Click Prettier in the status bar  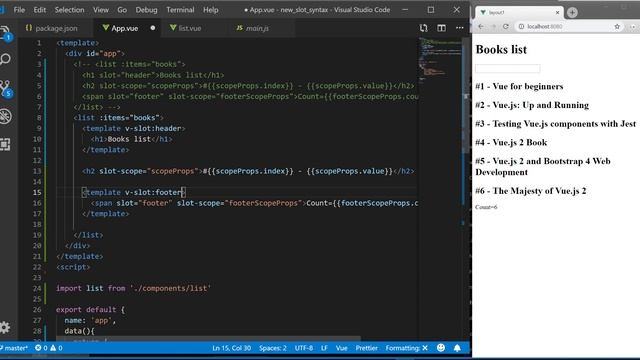[x=367, y=348]
